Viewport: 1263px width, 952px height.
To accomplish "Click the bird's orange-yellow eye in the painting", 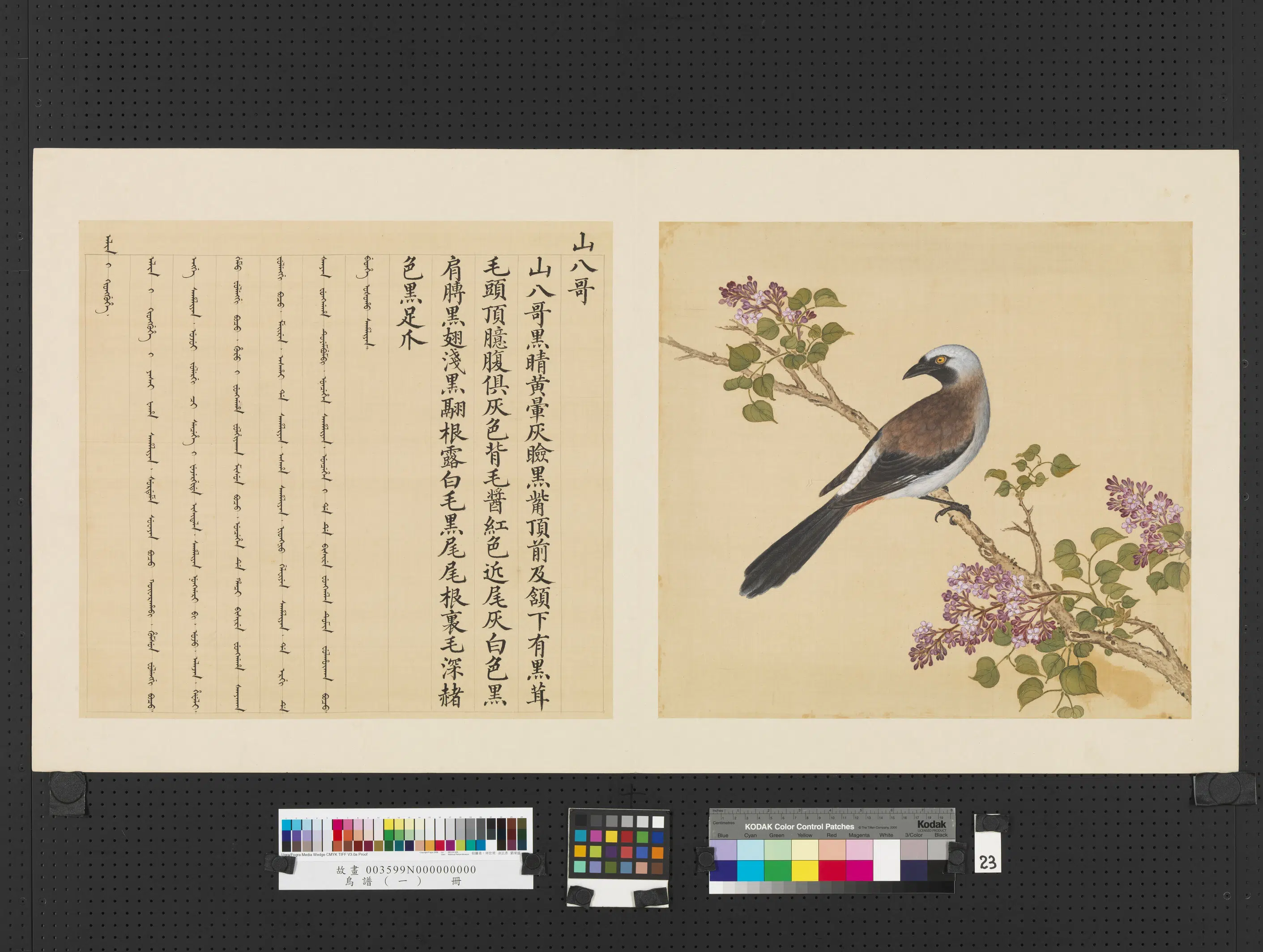I will 940,360.
